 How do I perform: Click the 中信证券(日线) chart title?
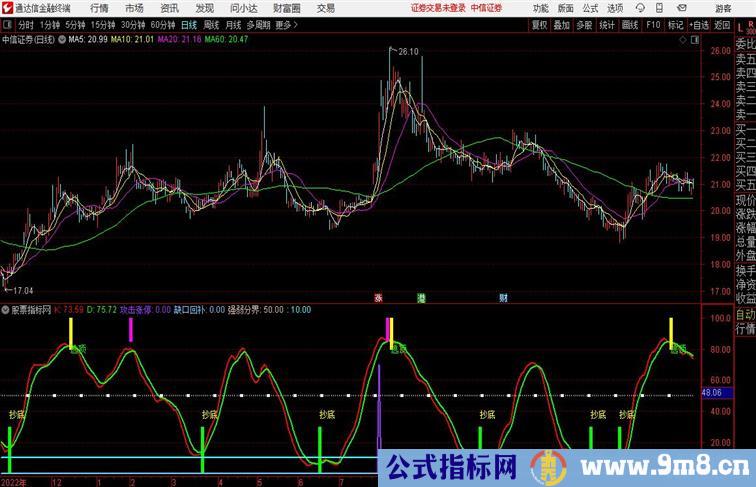tap(28, 40)
